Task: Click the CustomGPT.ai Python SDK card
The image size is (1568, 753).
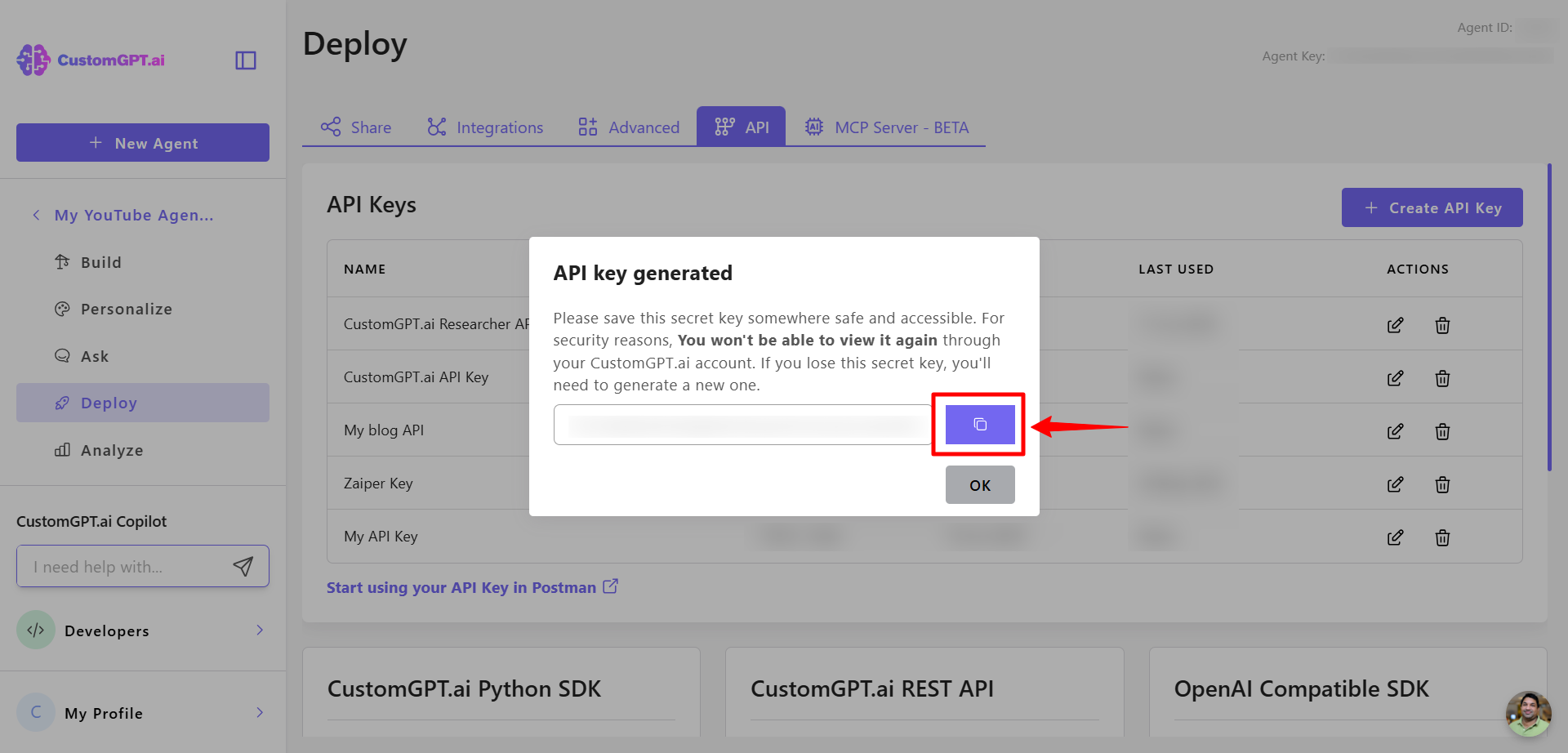Action: coord(501,693)
